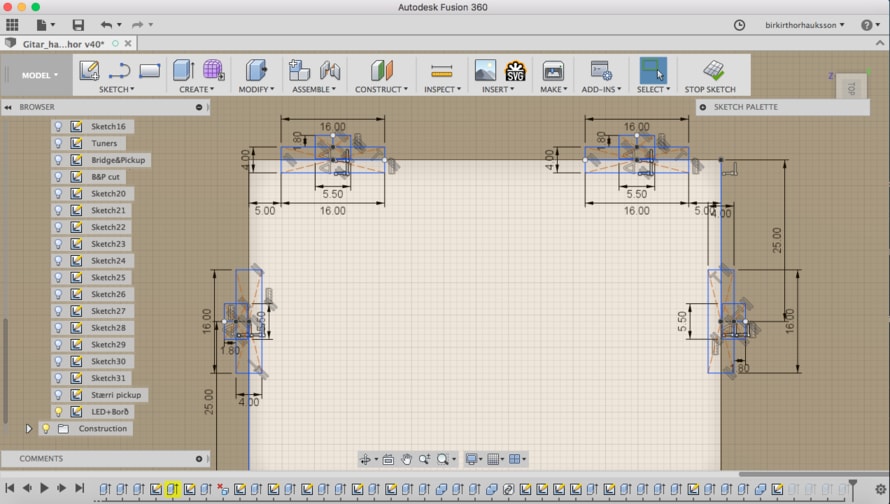Open Grid and Snaps dropdown
The image size is (890, 504).
pyautogui.click(x=496, y=459)
